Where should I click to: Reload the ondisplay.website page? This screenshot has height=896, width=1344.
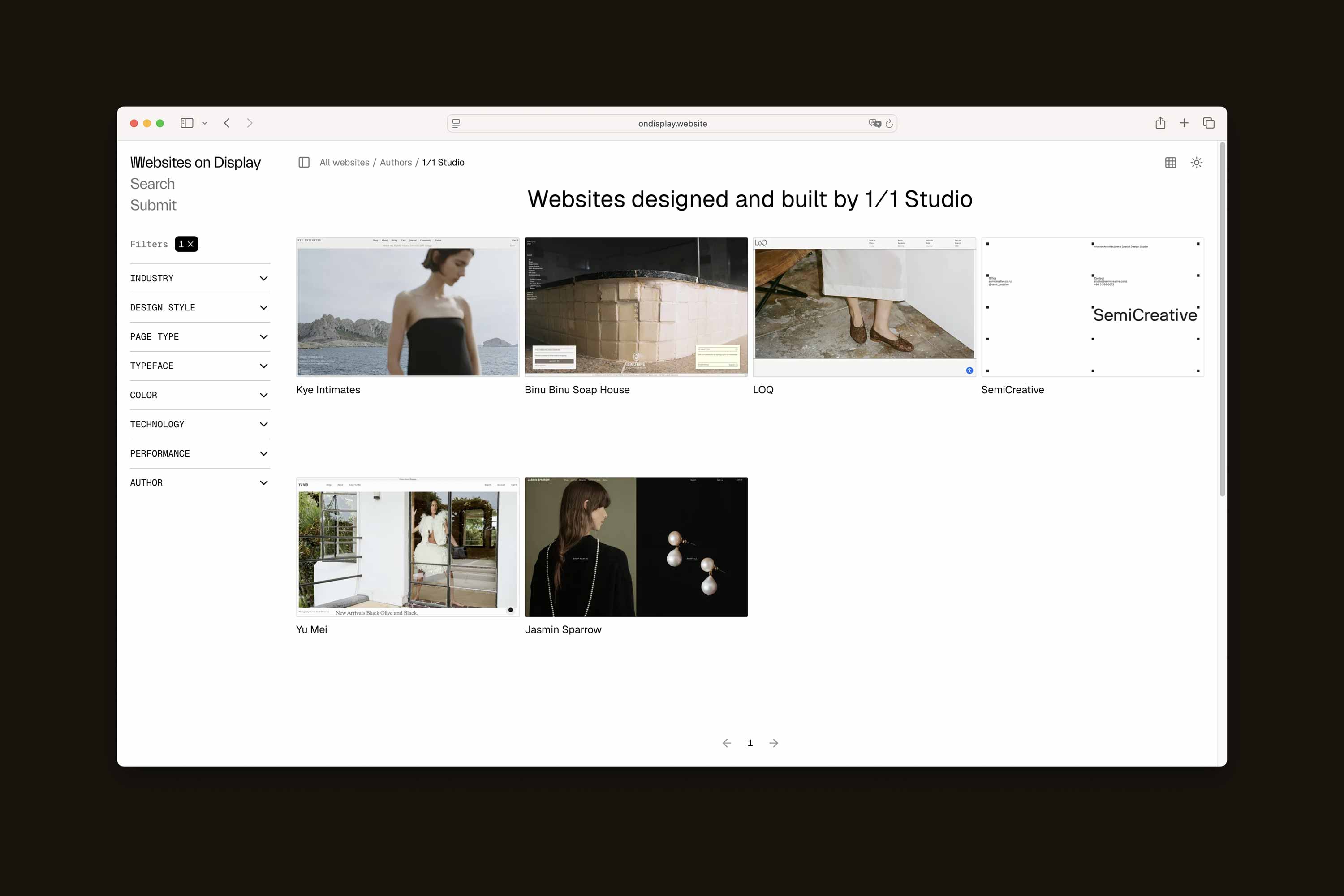(x=889, y=123)
